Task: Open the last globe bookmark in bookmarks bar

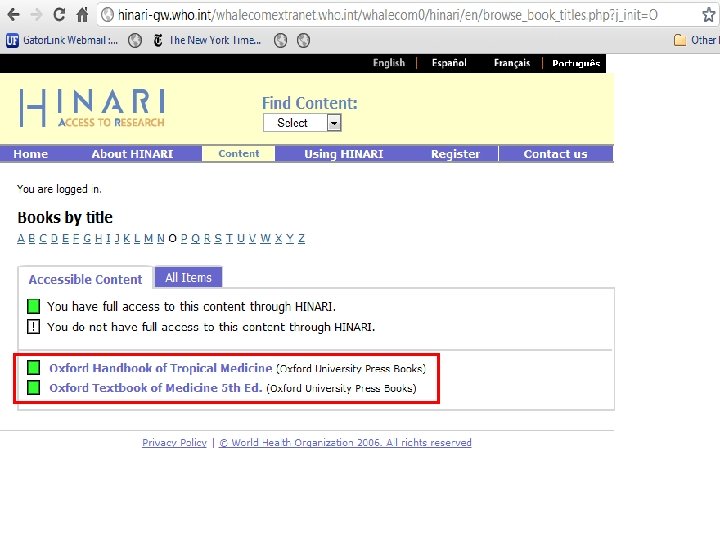Action: pos(304,41)
